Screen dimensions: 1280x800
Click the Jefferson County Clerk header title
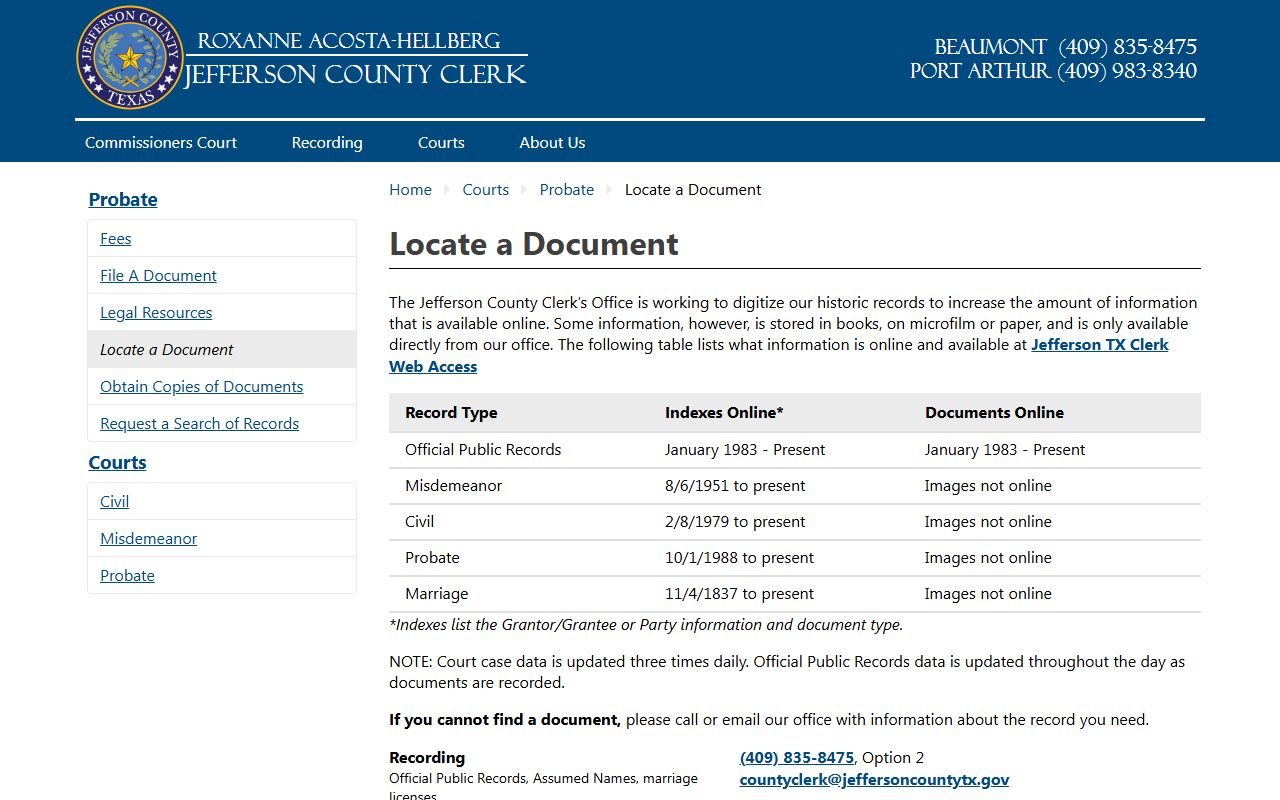tap(355, 75)
